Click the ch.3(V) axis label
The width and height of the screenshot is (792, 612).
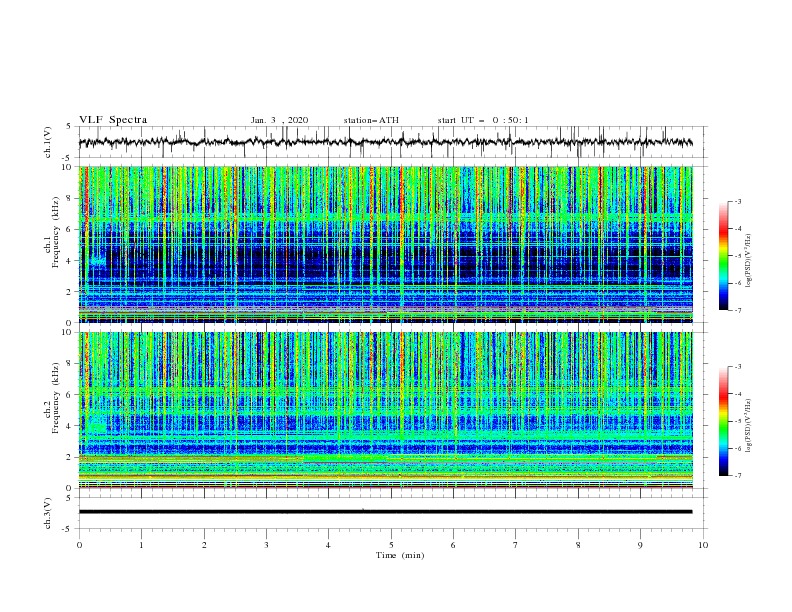coord(48,513)
